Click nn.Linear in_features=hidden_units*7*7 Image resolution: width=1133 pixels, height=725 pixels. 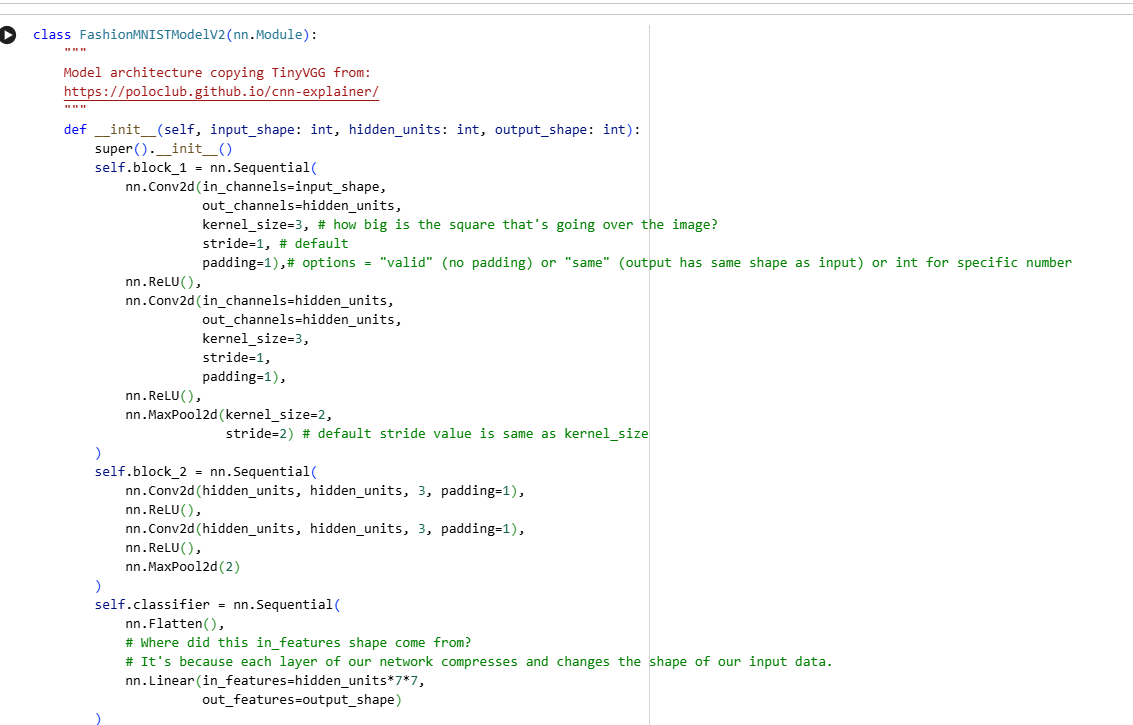coord(282,681)
